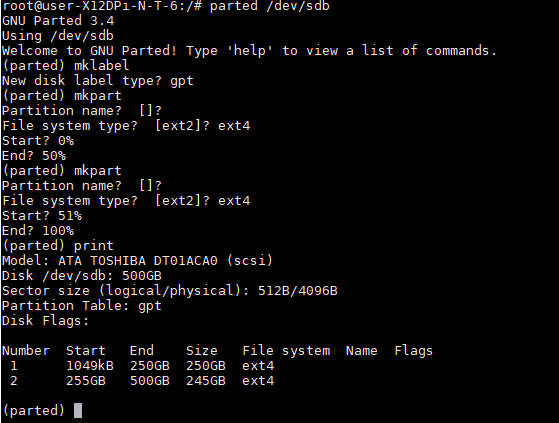Click the 'Name' column header
The image size is (559, 423).
point(361,351)
